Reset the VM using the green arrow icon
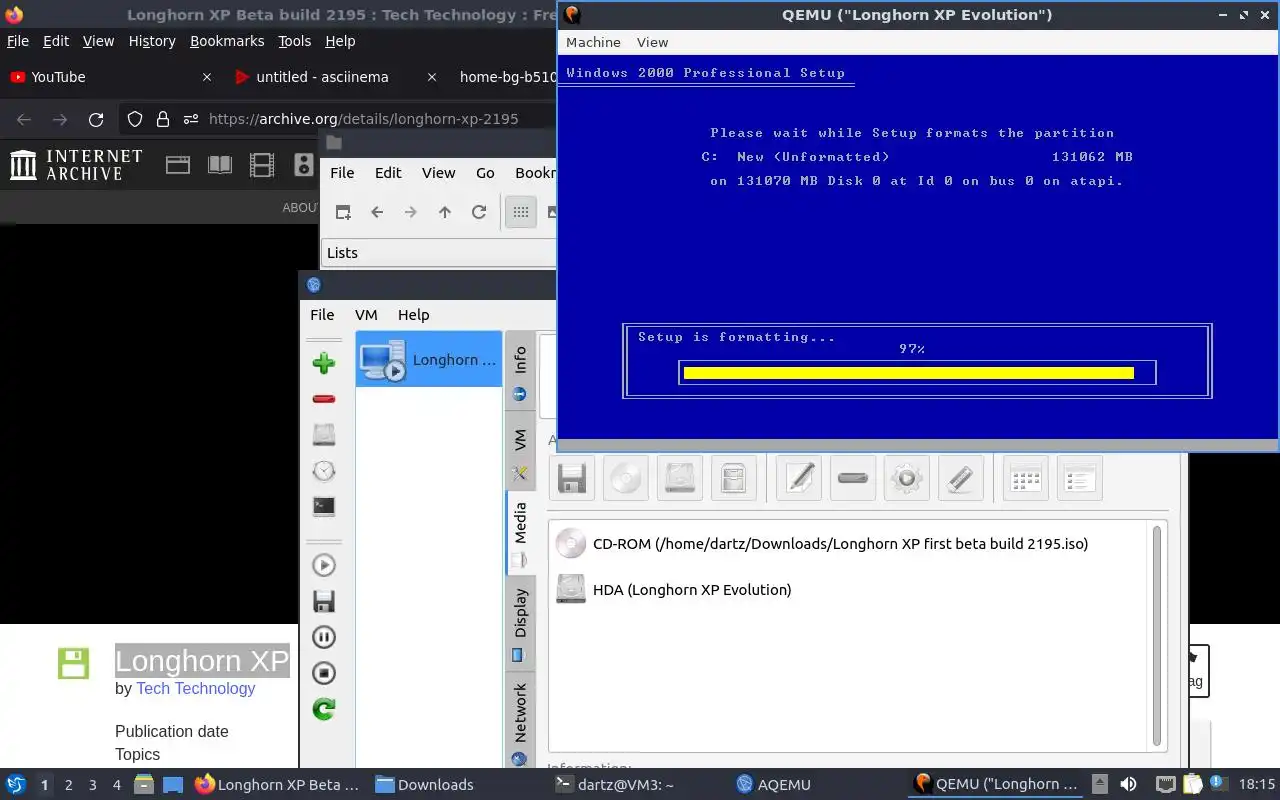This screenshot has width=1280, height=800. 323,709
